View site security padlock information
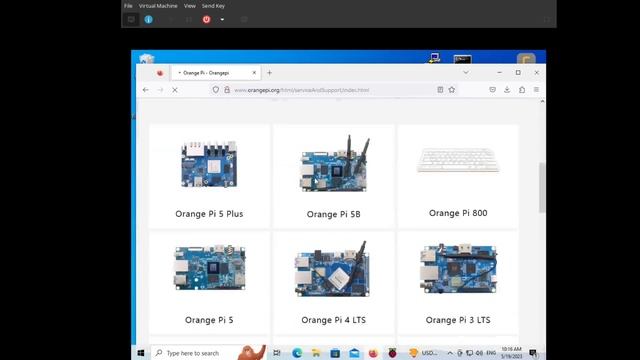The height and width of the screenshot is (360, 640). click(x=227, y=90)
